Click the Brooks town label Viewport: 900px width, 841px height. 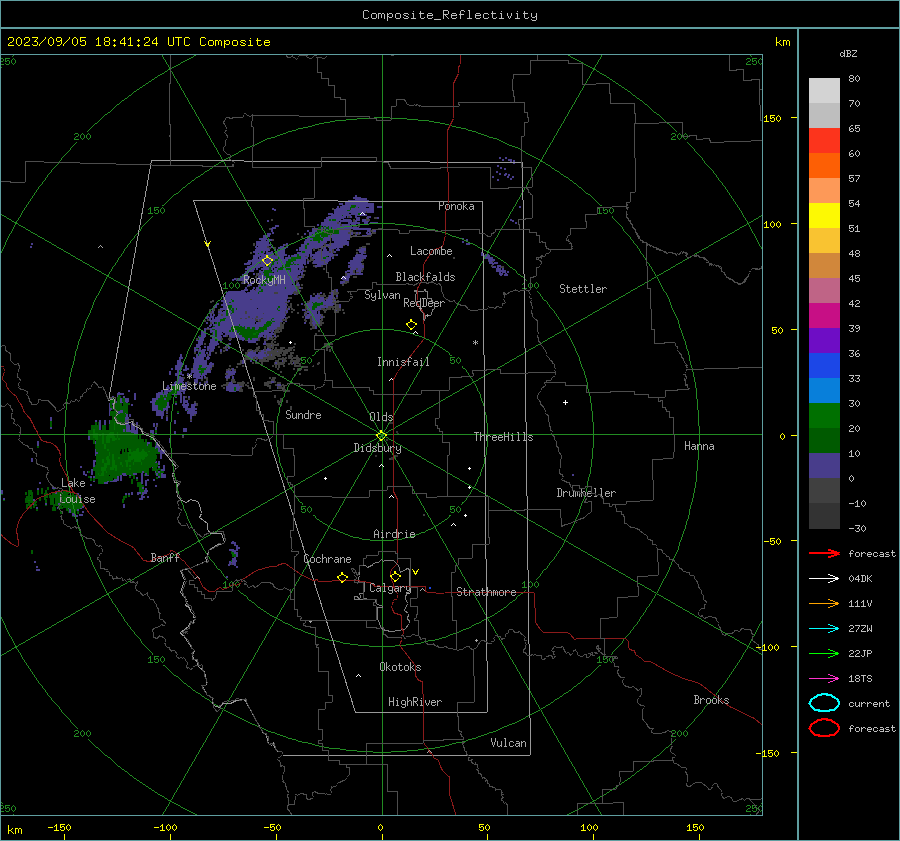pos(711,700)
